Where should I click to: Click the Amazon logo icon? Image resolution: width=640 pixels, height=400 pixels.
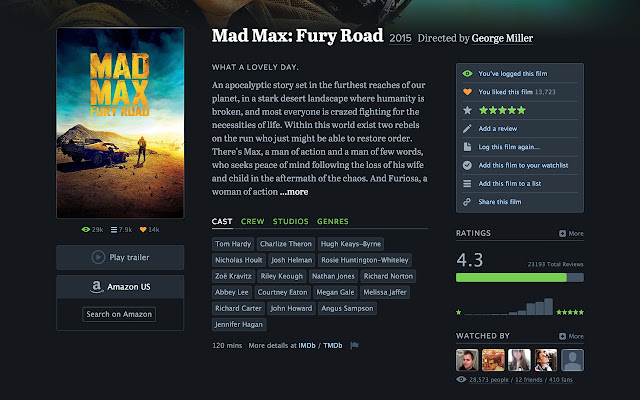pyautogui.click(x=96, y=287)
